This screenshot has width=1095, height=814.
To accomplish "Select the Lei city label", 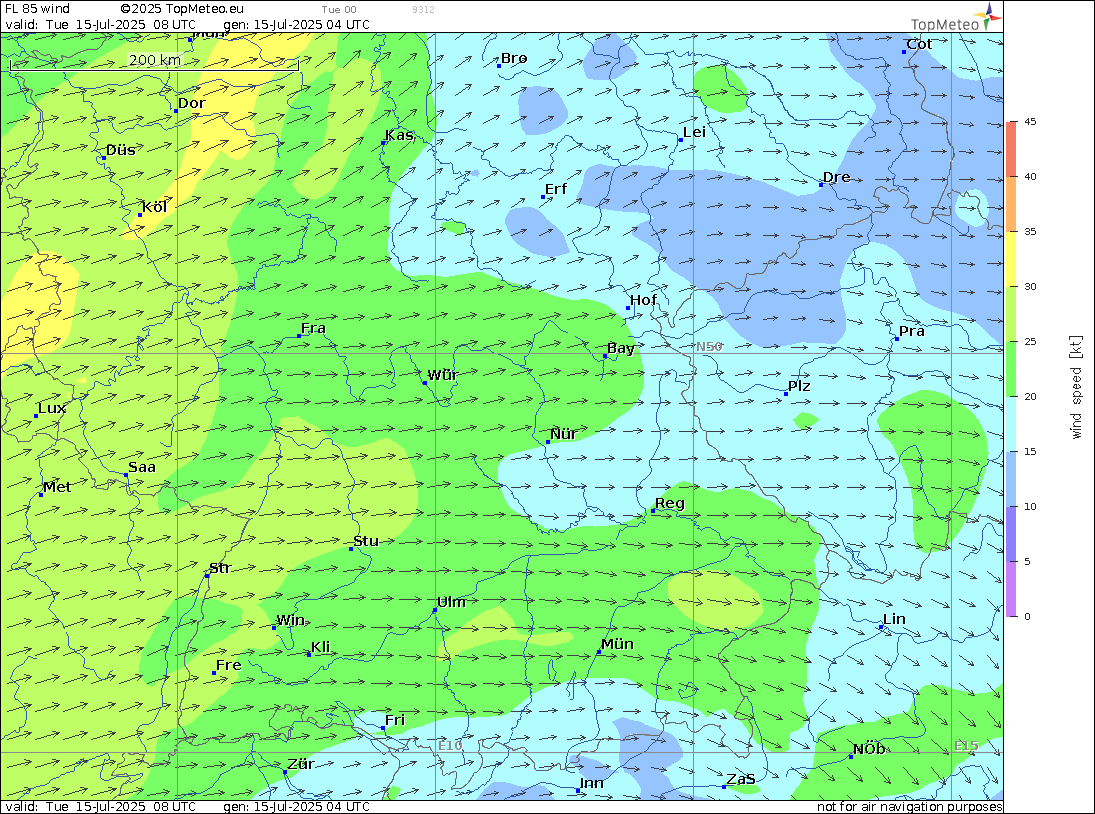I will [x=694, y=133].
